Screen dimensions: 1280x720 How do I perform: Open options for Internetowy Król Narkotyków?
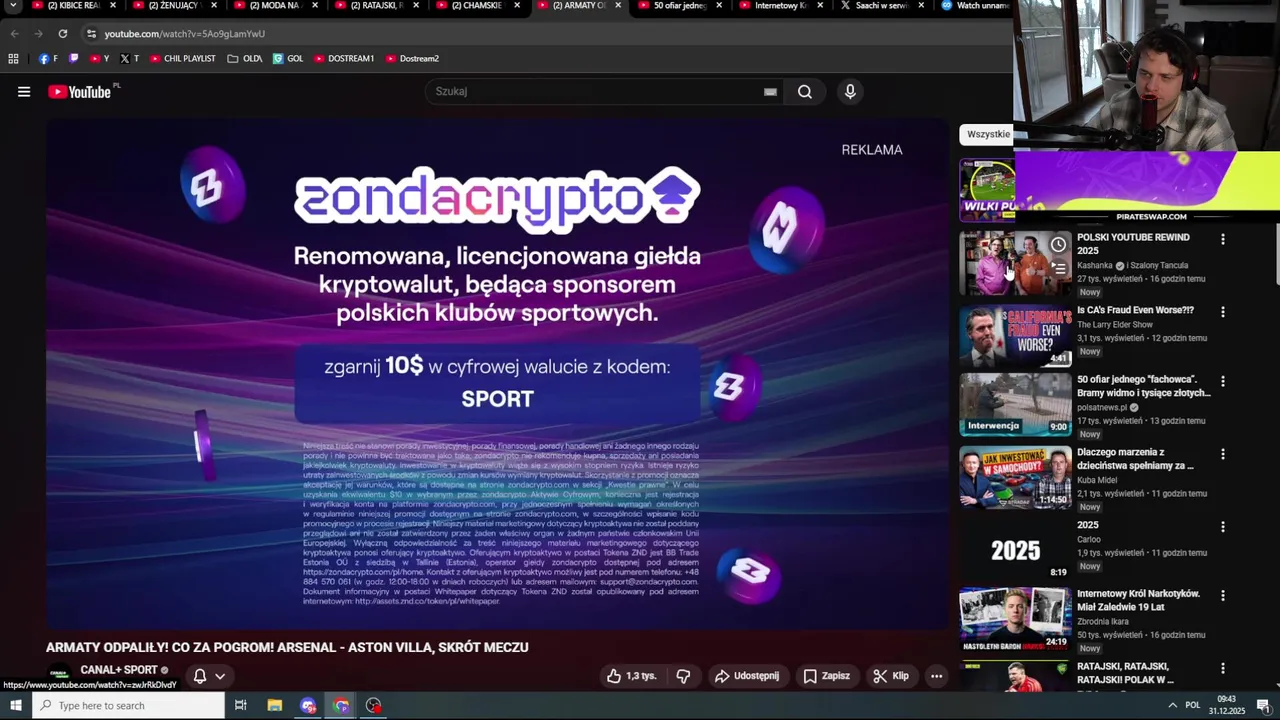tap(1222, 596)
